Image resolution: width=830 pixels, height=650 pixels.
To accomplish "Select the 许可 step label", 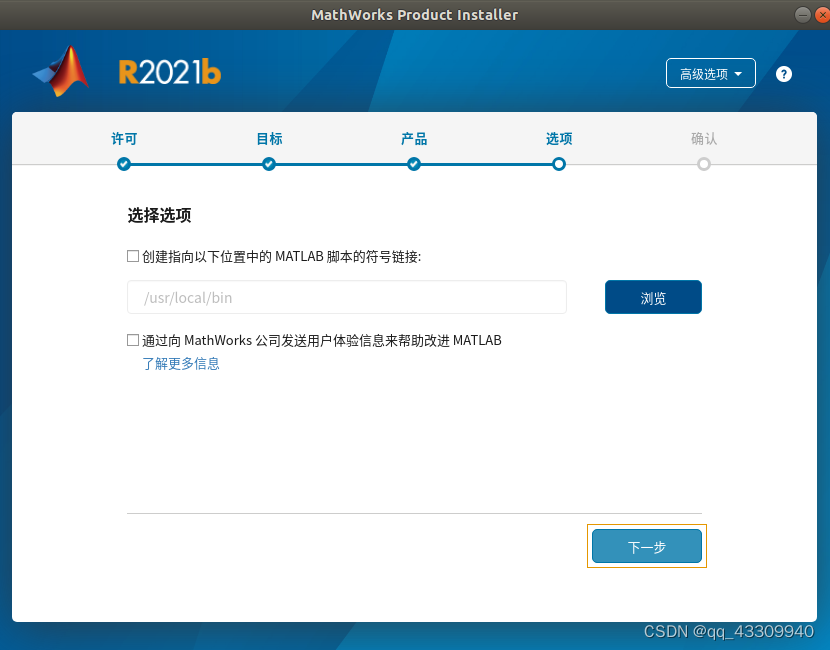I will tap(124, 139).
